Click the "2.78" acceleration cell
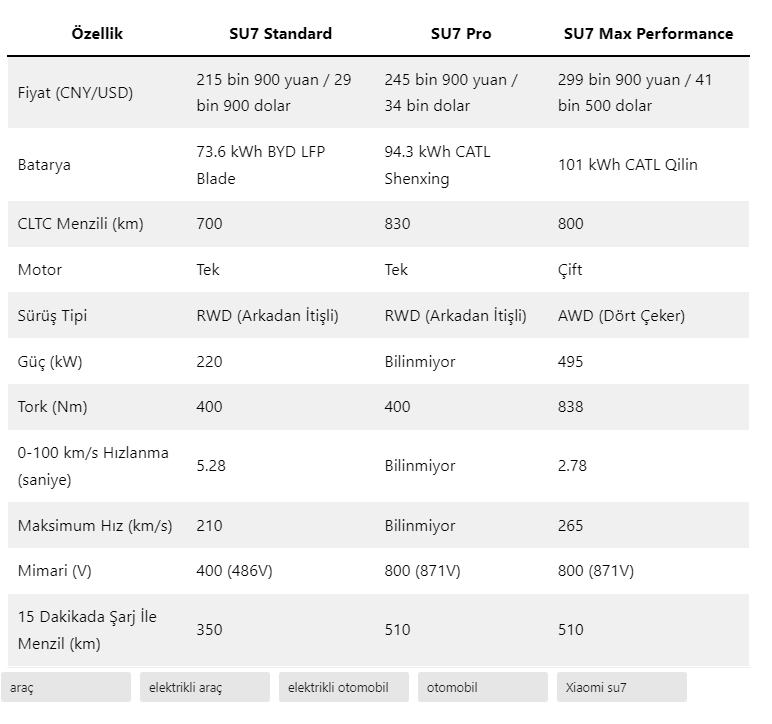This screenshot has width=772, height=724. tap(572, 466)
